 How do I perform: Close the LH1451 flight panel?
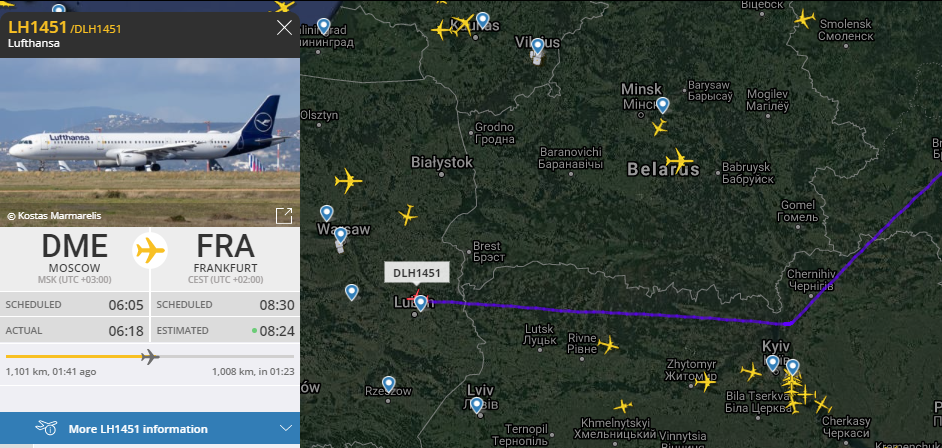click(x=284, y=28)
